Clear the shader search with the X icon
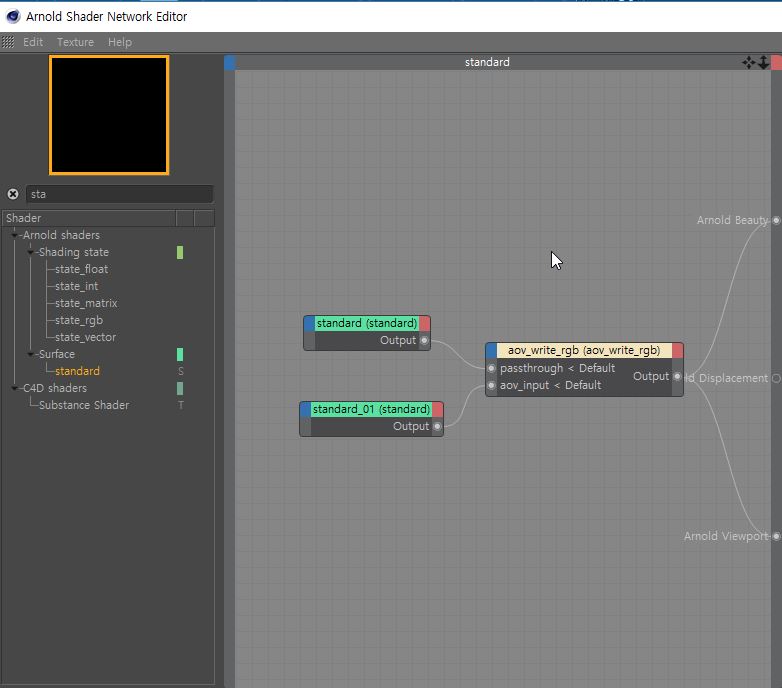The height and width of the screenshot is (688, 782). (x=13, y=194)
